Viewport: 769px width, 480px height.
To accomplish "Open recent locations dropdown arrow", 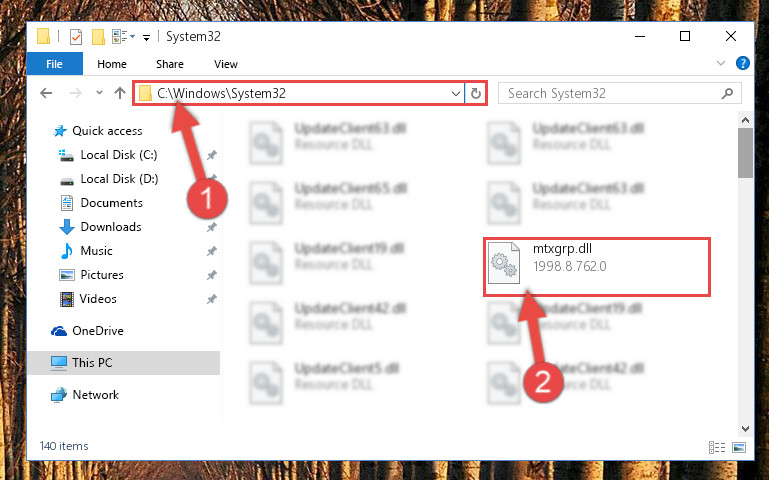I will coord(99,92).
